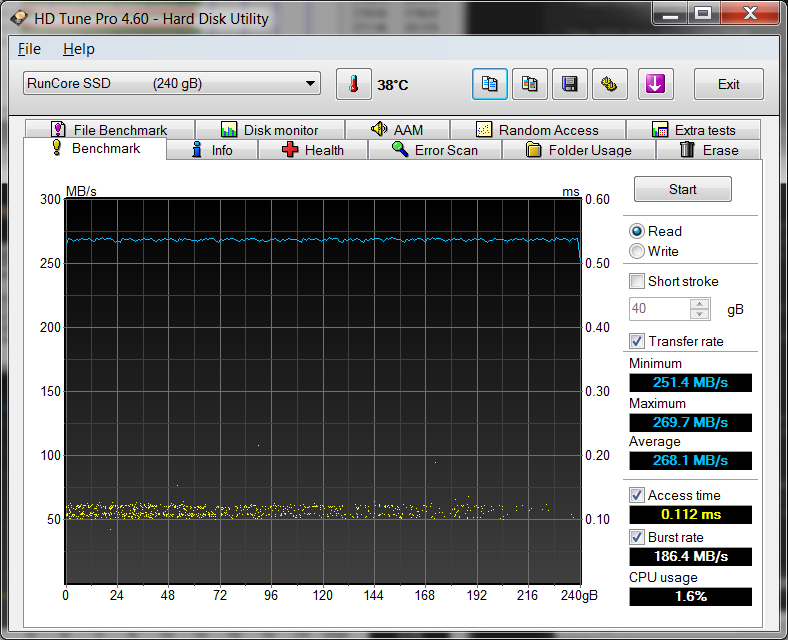
Task: Uncheck the Transfer rate checkbox
Action: (x=637, y=341)
